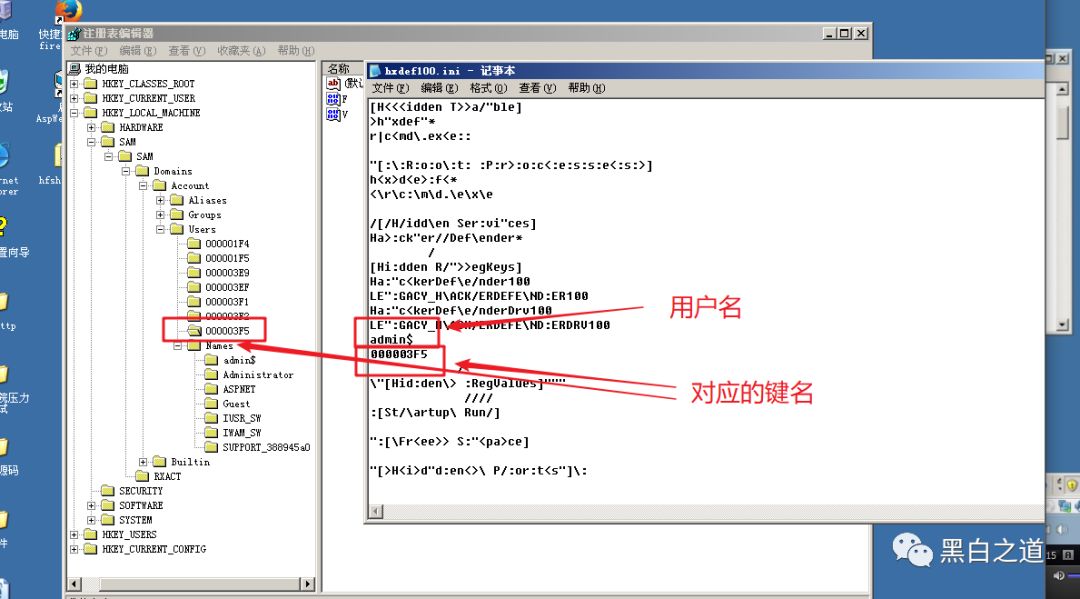Expand the HKEY_USERS node
The image size is (1080, 599).
[x=74, y=534]
